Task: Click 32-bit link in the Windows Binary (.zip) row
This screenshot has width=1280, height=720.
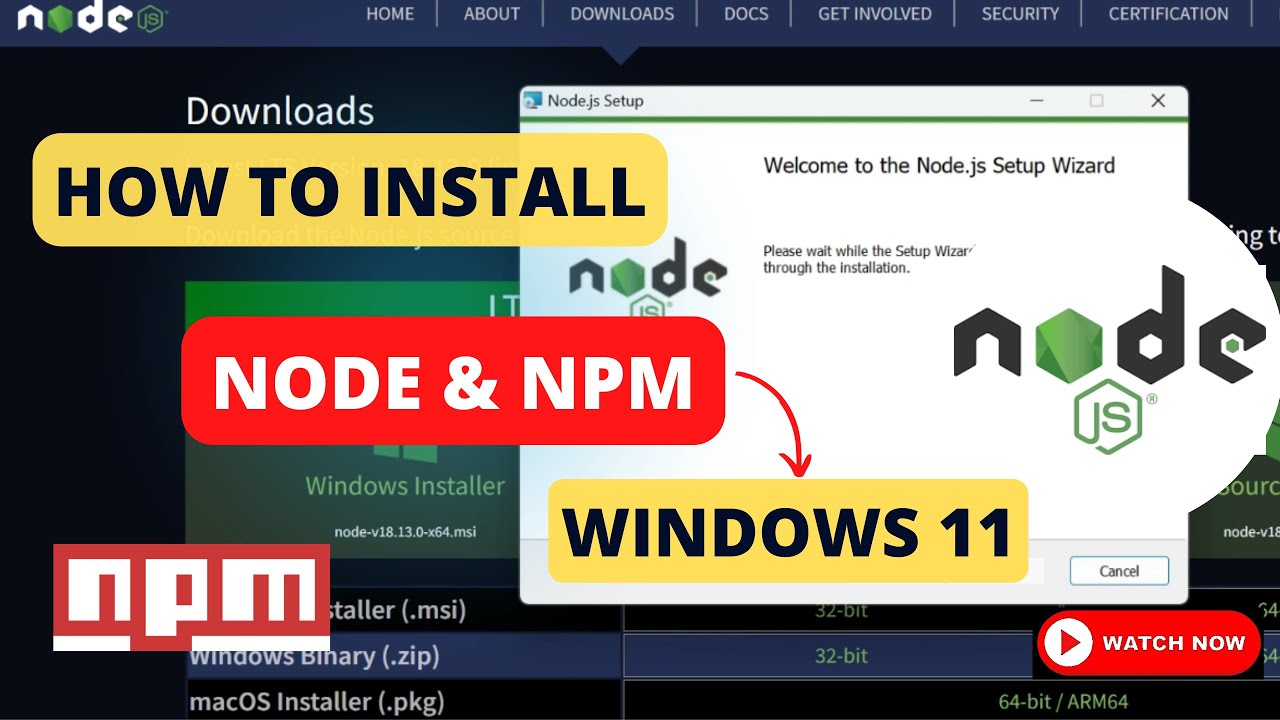Action: click(x=841, y=656)
